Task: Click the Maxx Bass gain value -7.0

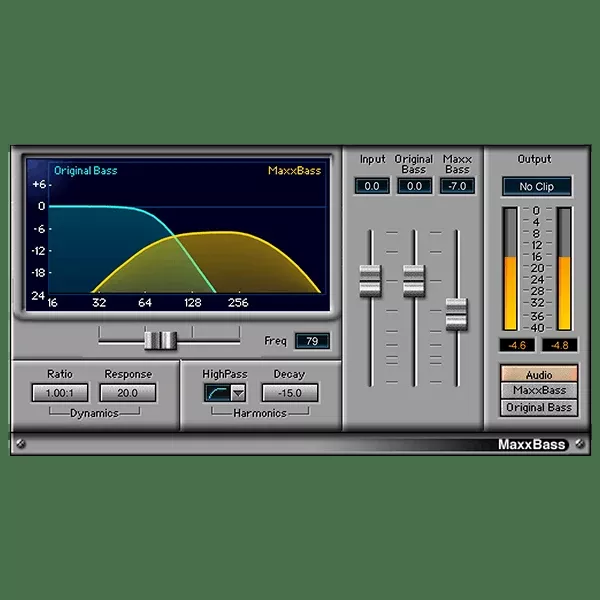Action: pyautogui.click(x=457, y=186)
